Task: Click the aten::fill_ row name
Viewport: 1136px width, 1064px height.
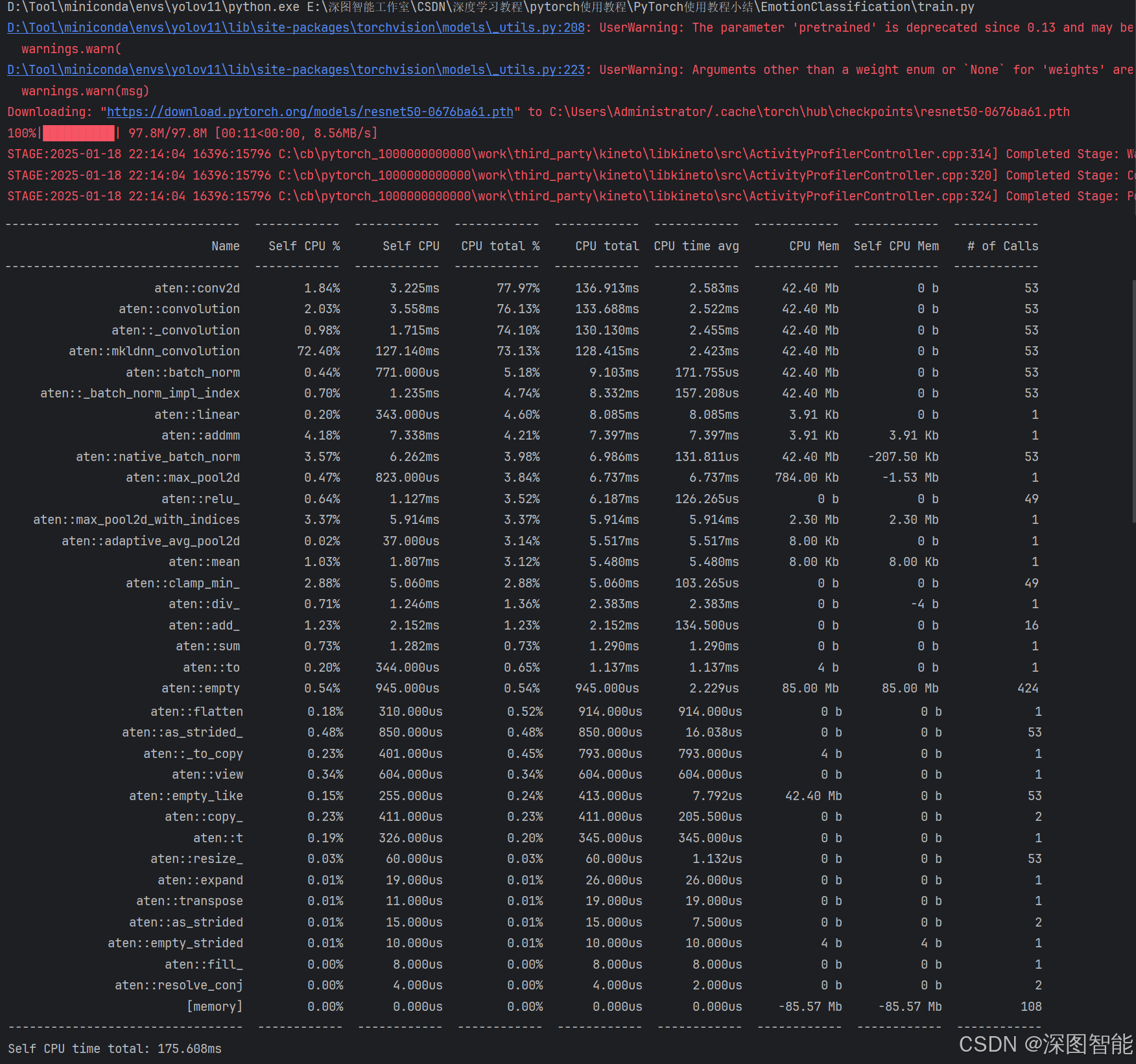Action: (x=204, y=965)
